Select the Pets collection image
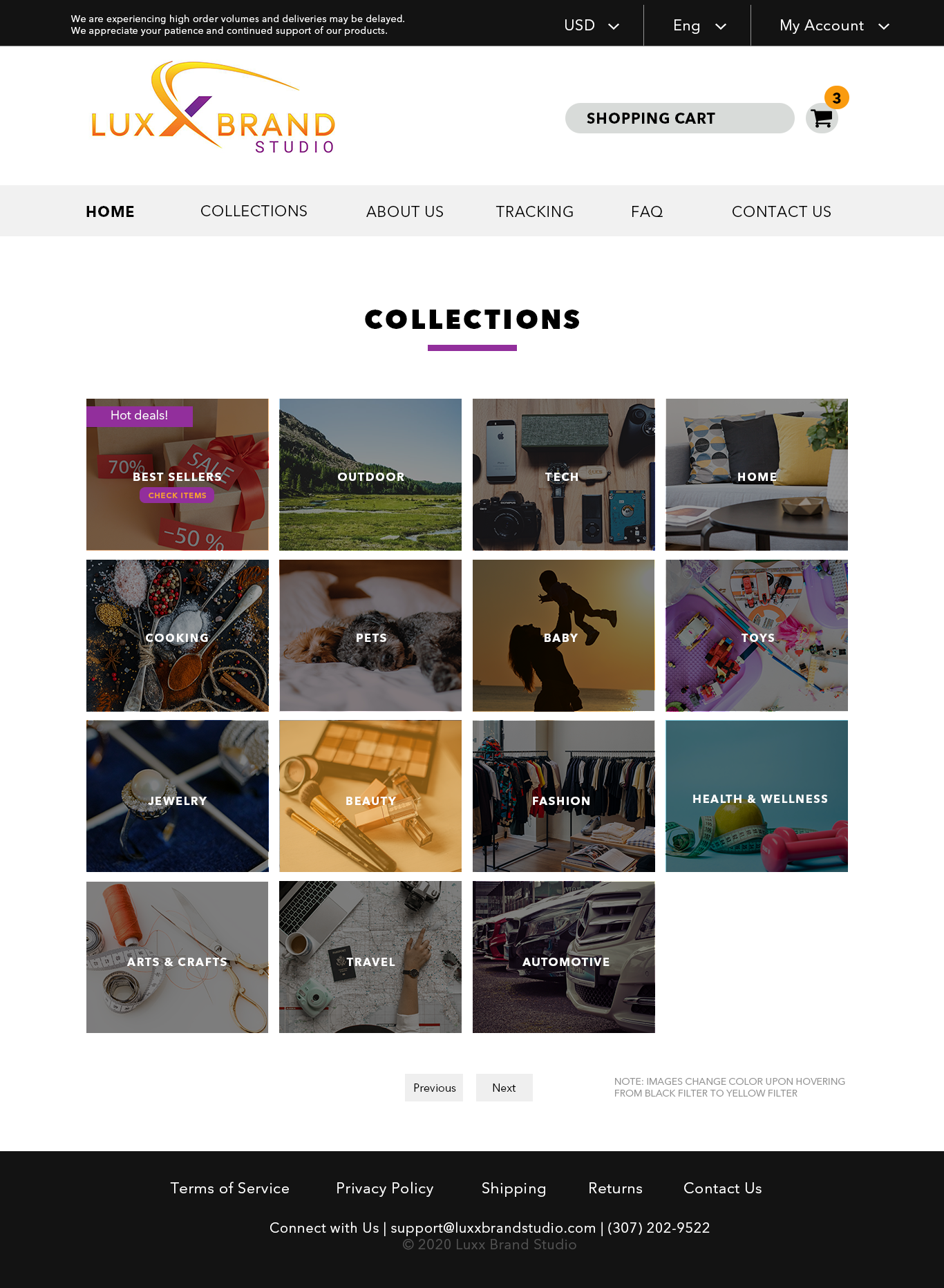The width and height of the screenshot is (944, 1288). pyautogui.click(x=370, y=636)
